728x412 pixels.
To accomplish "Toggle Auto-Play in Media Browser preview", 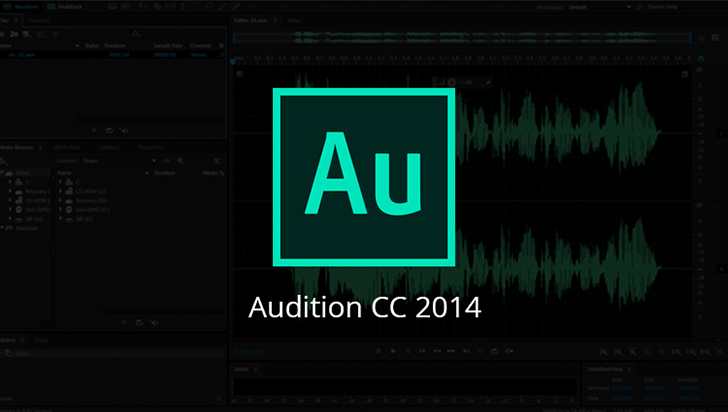I will coord(154,321).
